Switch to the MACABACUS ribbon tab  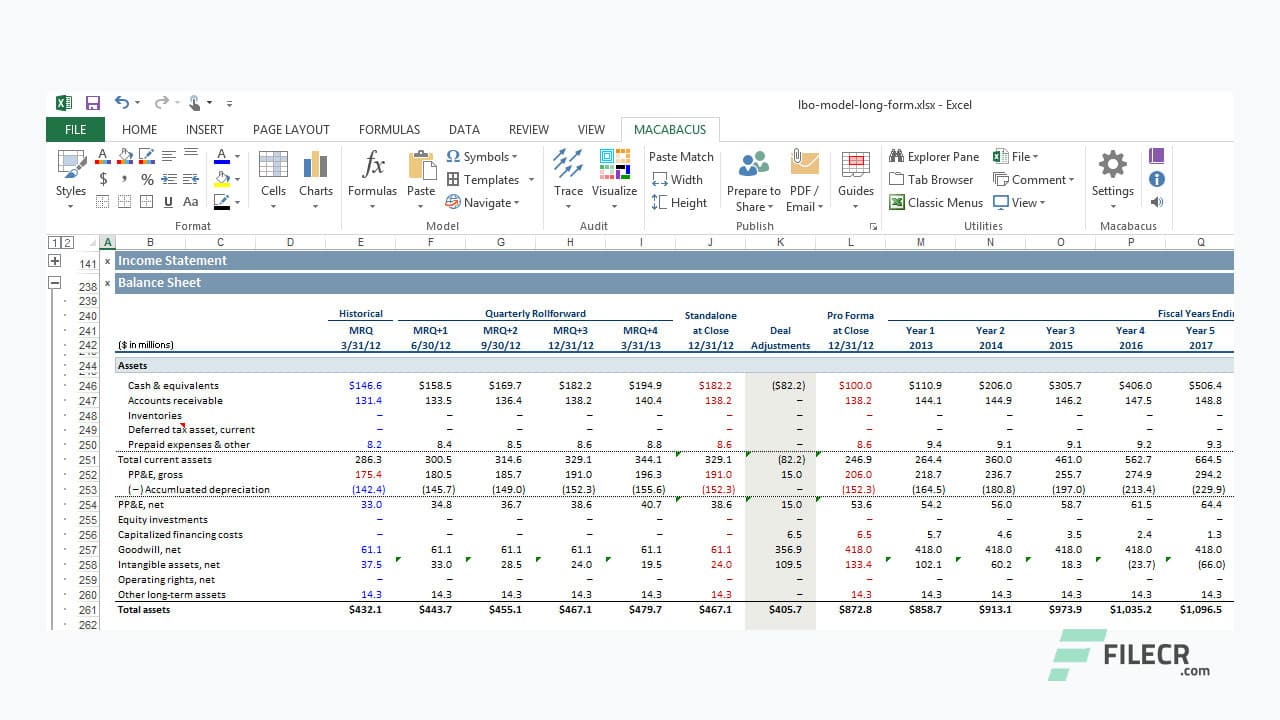point(670,129)
